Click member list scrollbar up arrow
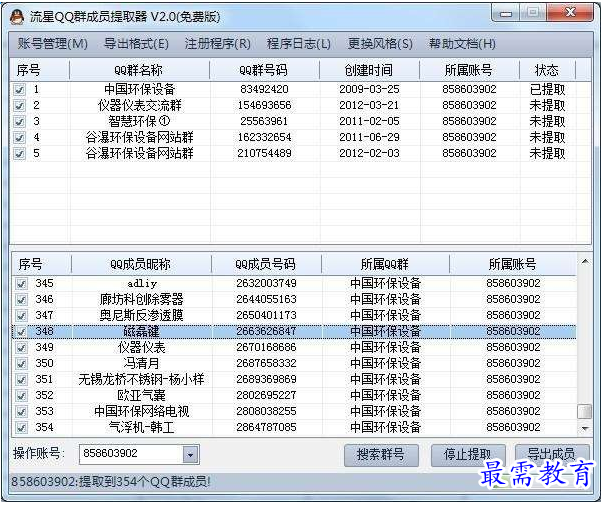Viewport: 602px width, 505px height. 584,262
